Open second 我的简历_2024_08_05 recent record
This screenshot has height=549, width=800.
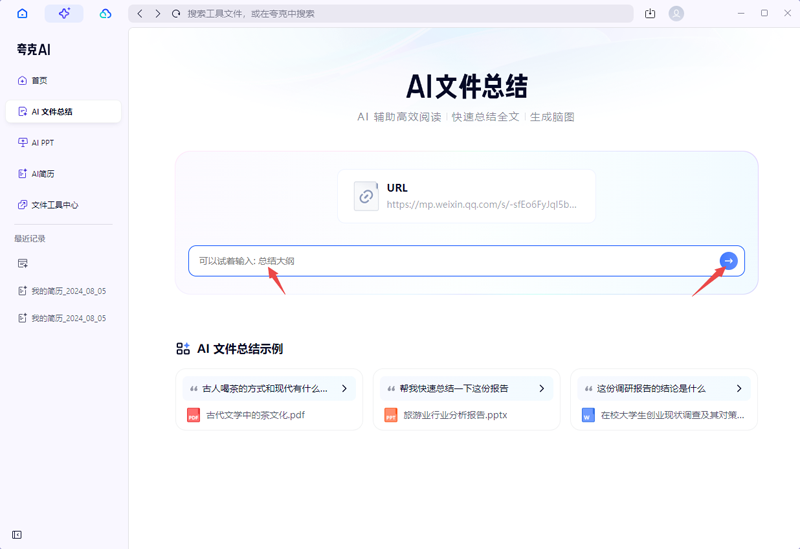(63, 318)
